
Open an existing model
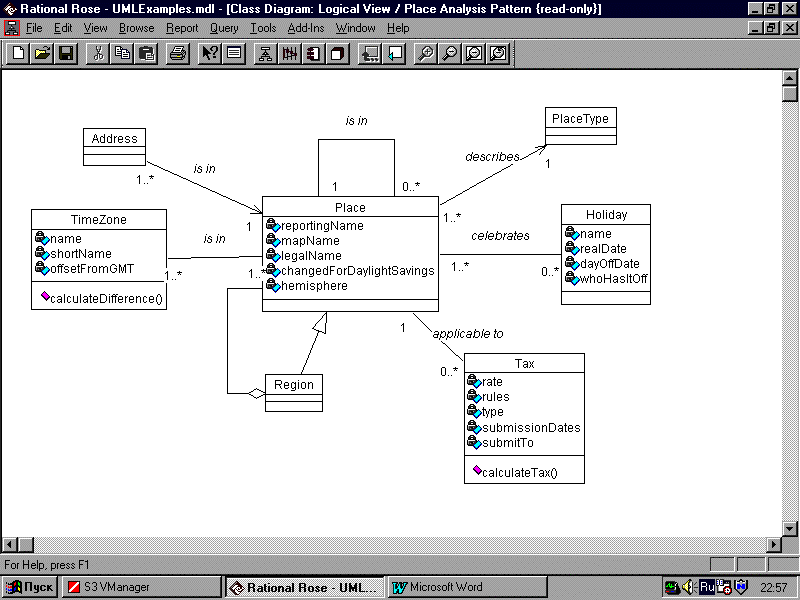click(x=39, y=53)
